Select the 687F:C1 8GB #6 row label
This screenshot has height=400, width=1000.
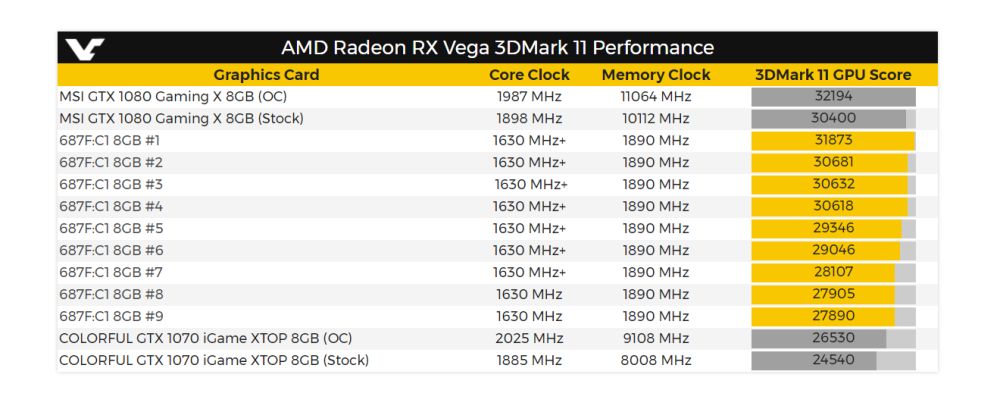coord(111,251)
